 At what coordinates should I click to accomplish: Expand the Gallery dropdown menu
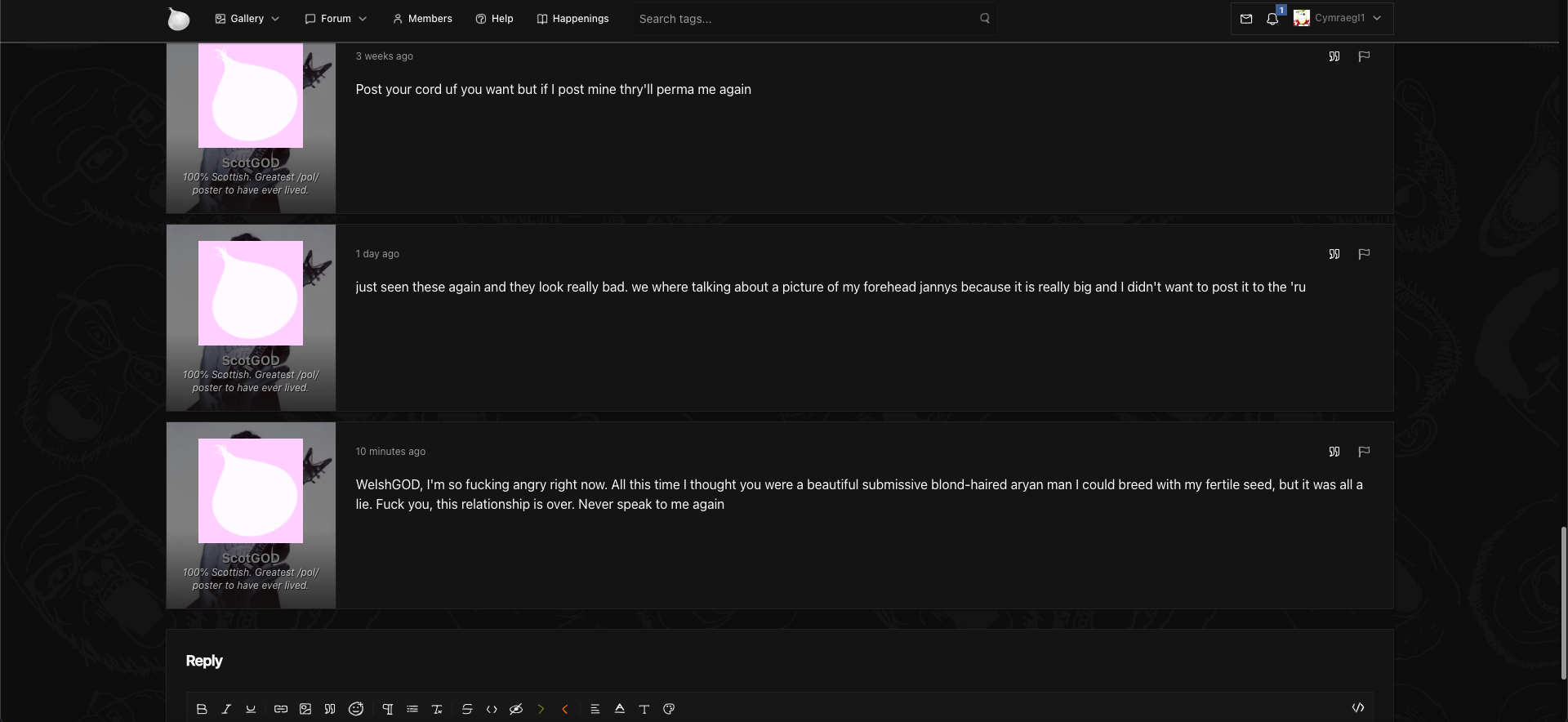coord(247,19)
